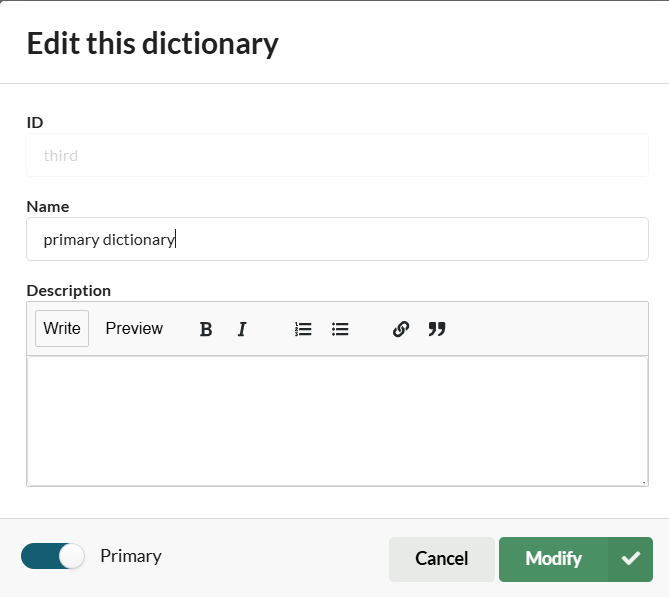Insert a block quote in description
Viewport: 669px width, 597px height.
pos(437,329)
